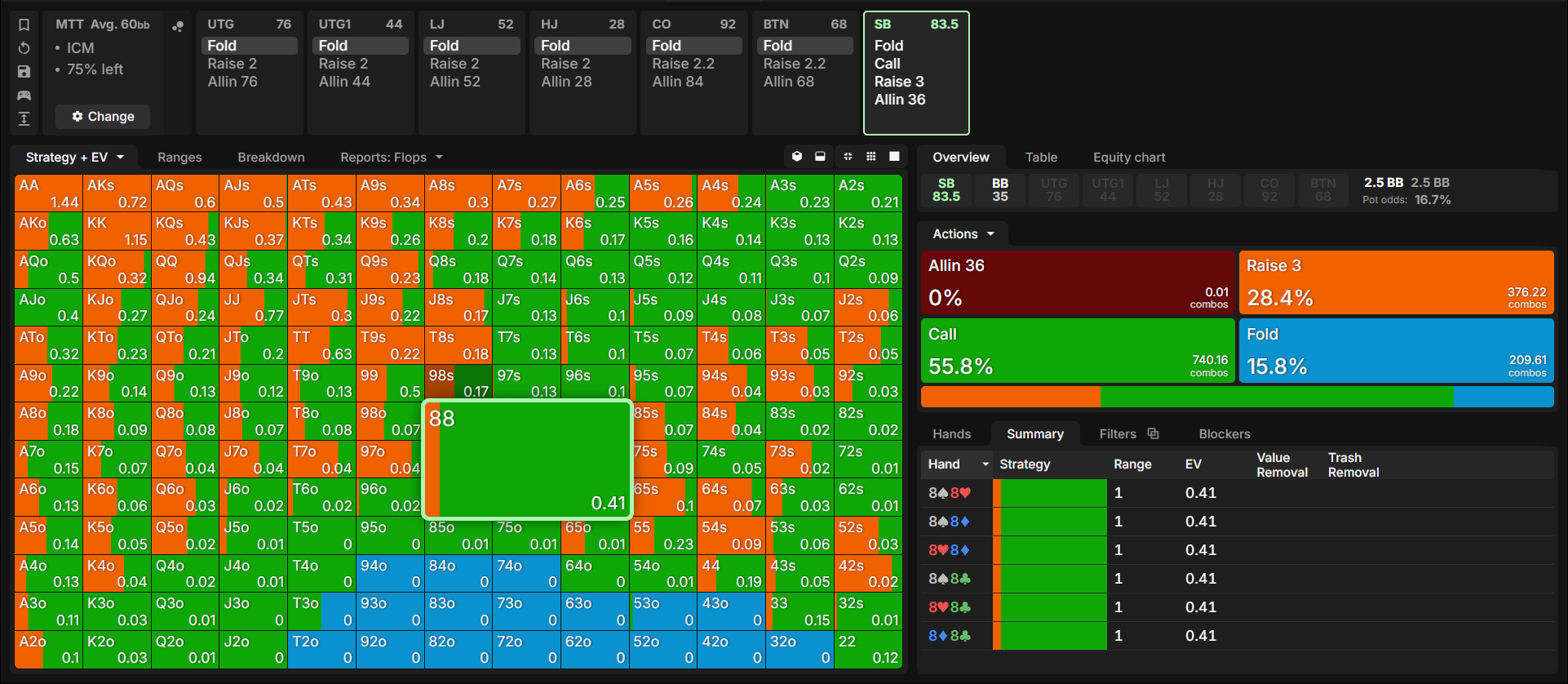Select the Call 55.8% action card

[x=1078, y=351]
